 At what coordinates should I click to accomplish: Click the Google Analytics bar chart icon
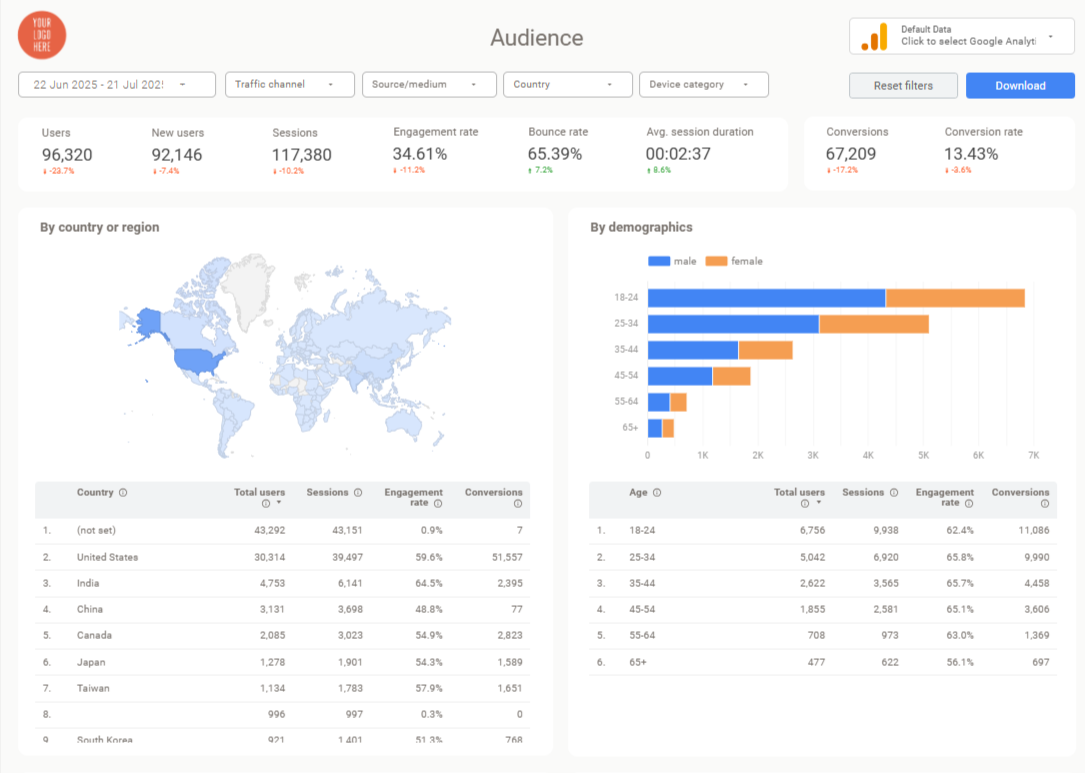pyautogui.click(x=874, y=37)
